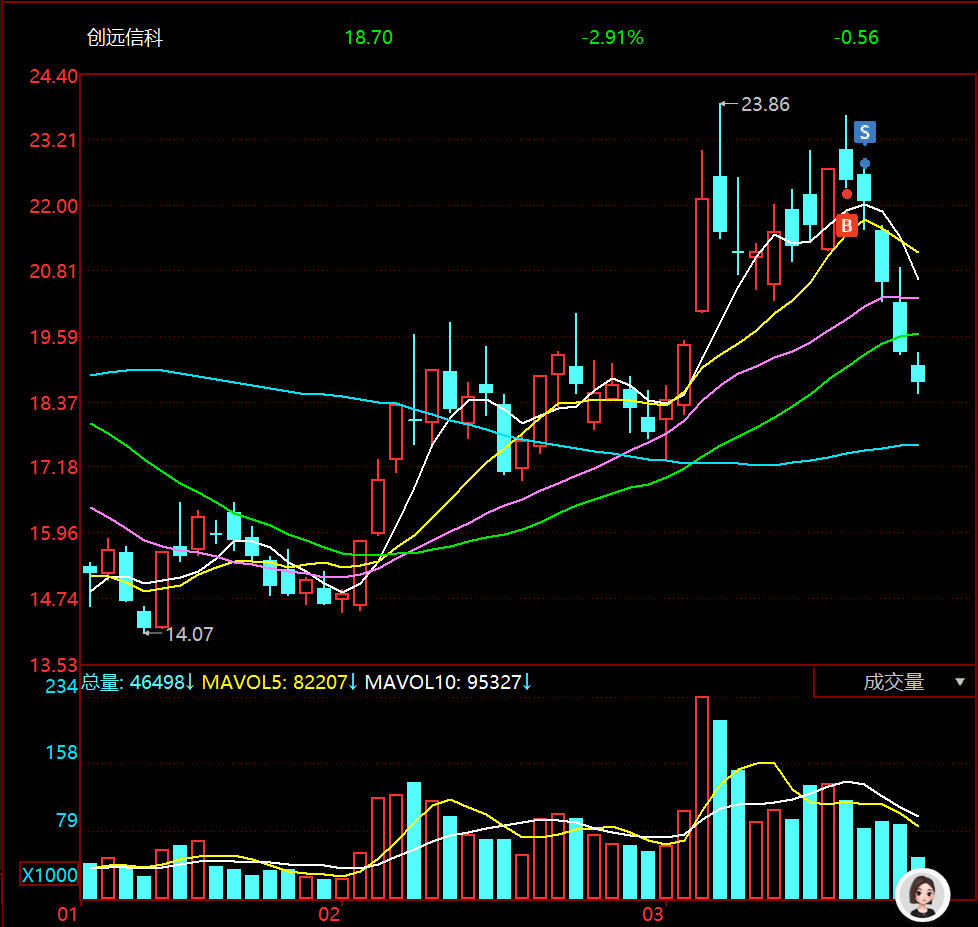Select the stock name 创远信科
The image size is (978, 927).
click(x=125, y=37)
